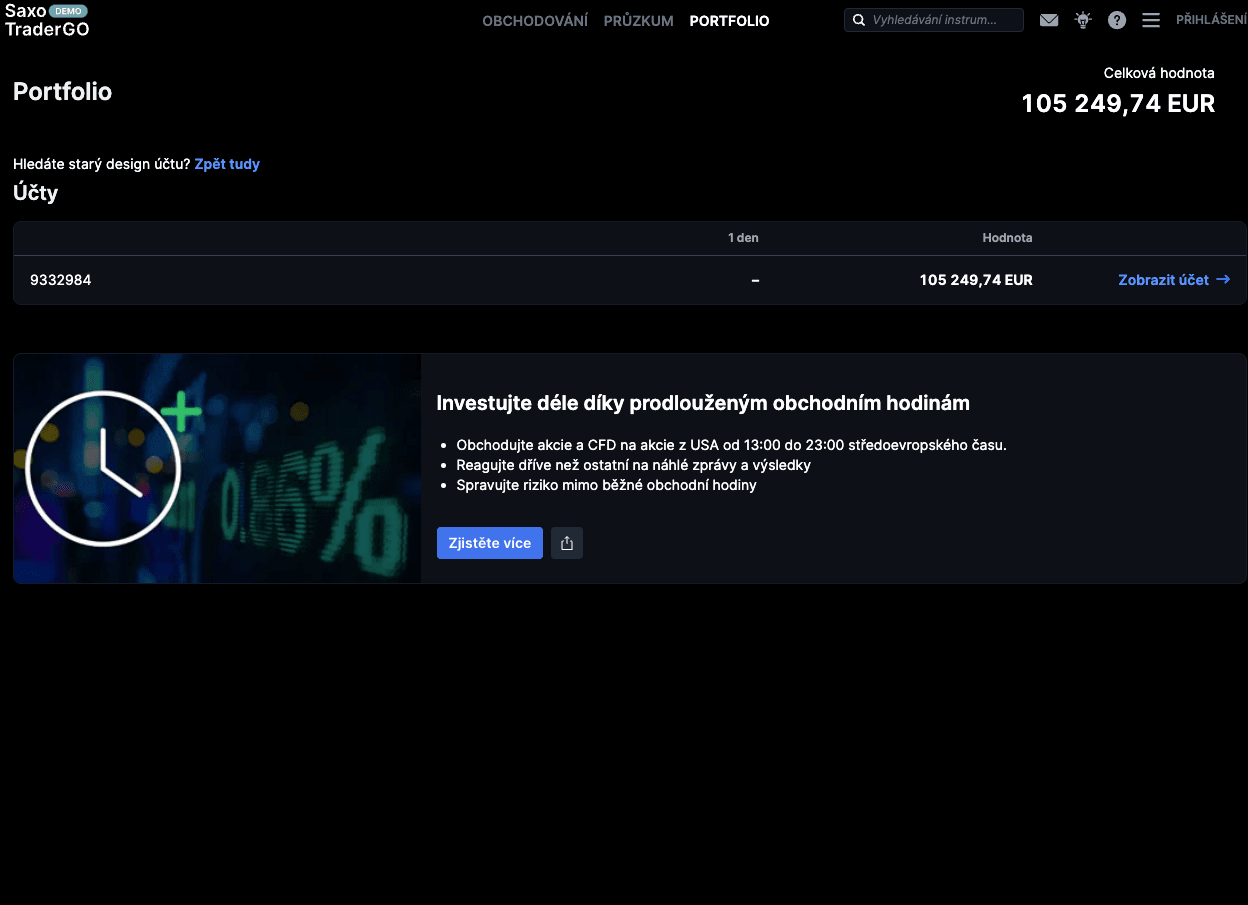
Task: Switch to the OBCHODOVÁNÍ tab
Action: point(534,21)
